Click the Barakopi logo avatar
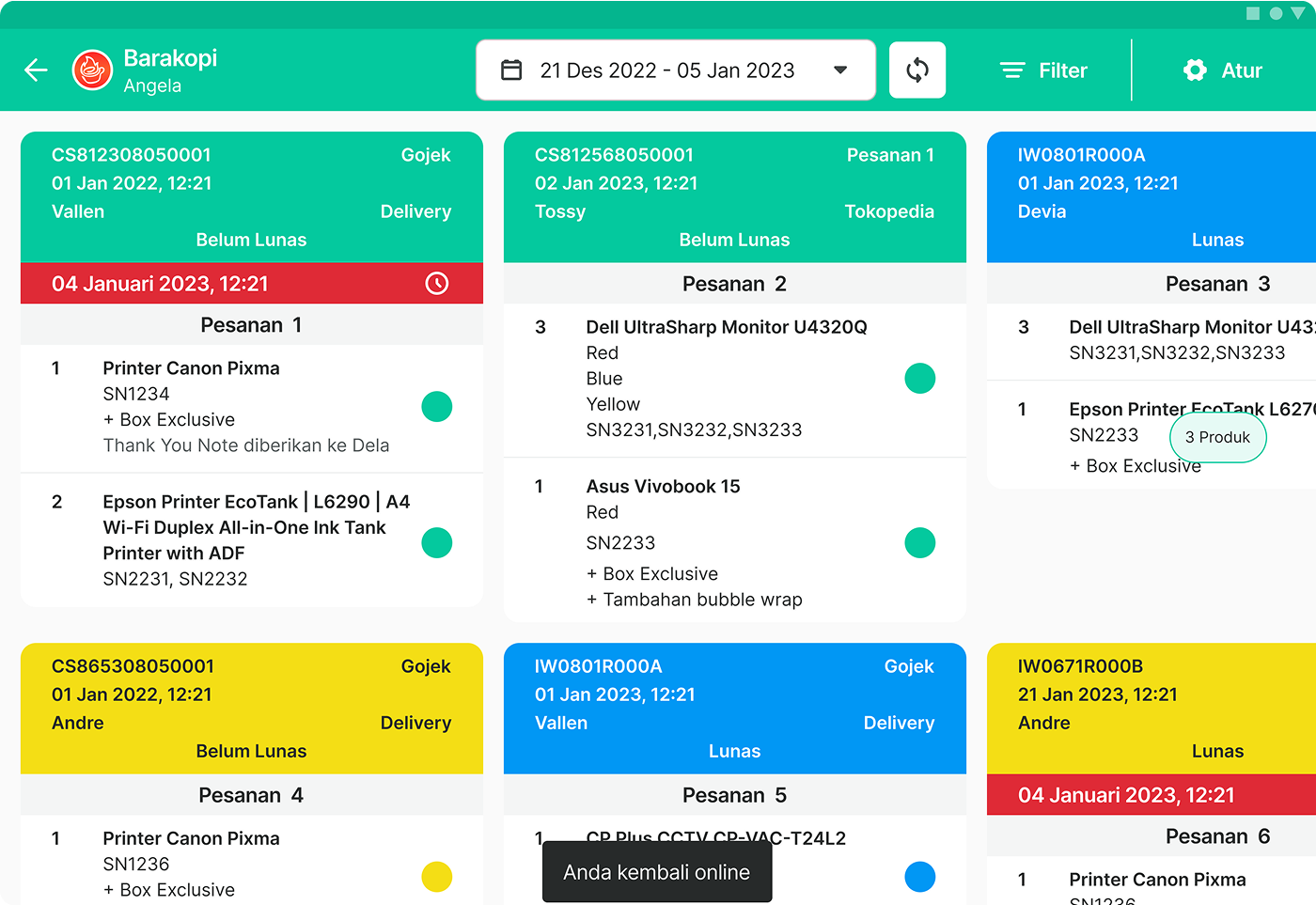 (x=92, y=70)
